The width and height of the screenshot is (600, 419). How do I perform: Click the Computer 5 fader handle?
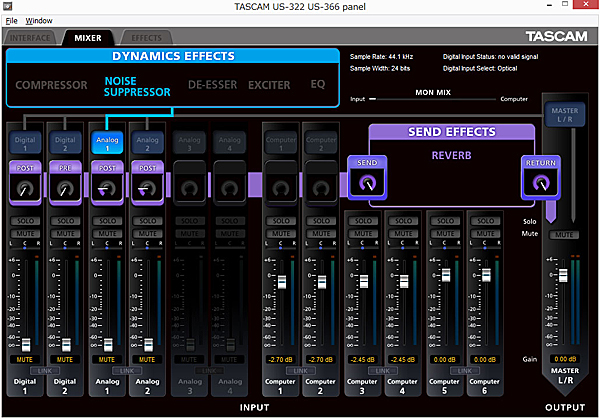coord(446,274)
